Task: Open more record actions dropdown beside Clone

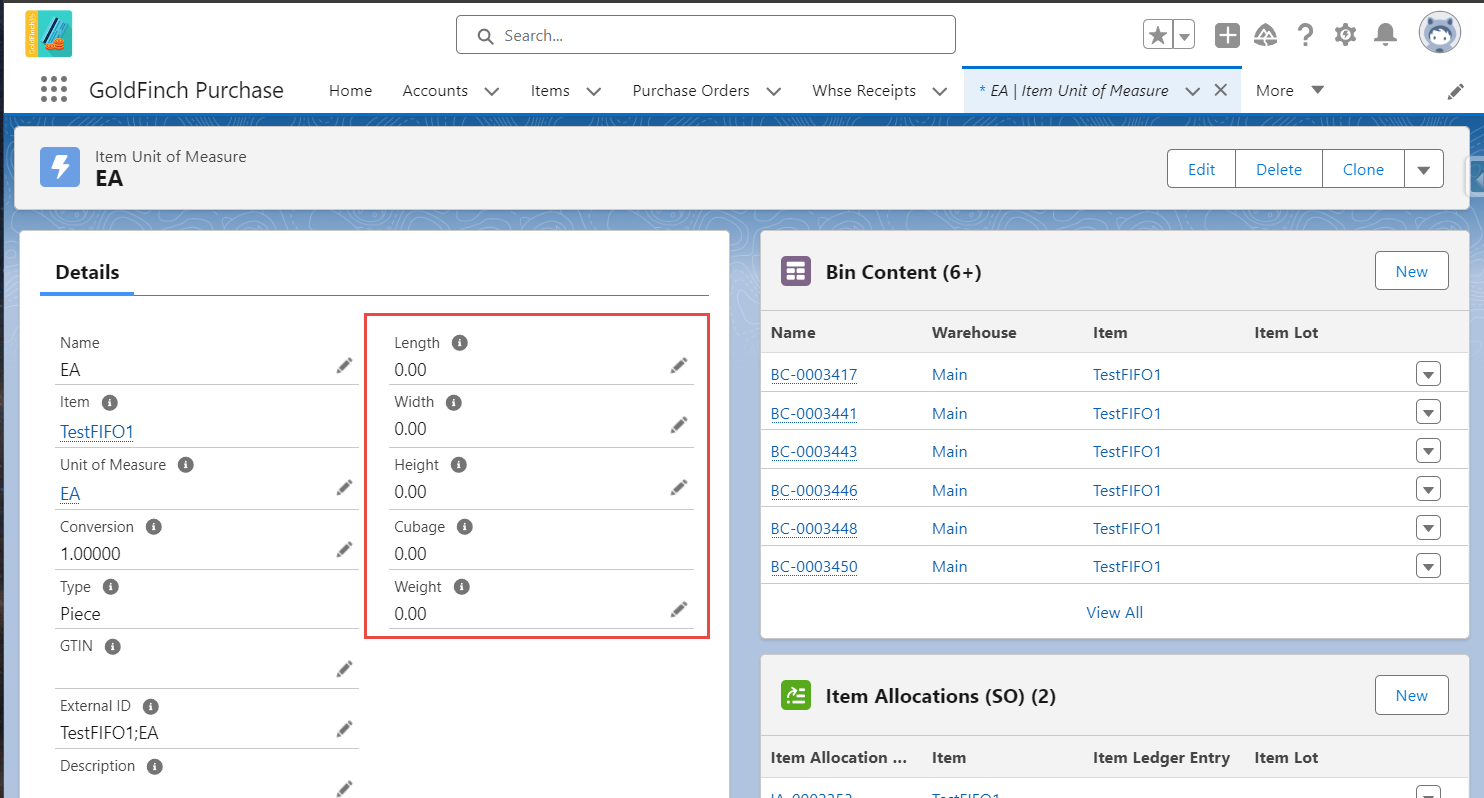Action: pos(1424,169)
